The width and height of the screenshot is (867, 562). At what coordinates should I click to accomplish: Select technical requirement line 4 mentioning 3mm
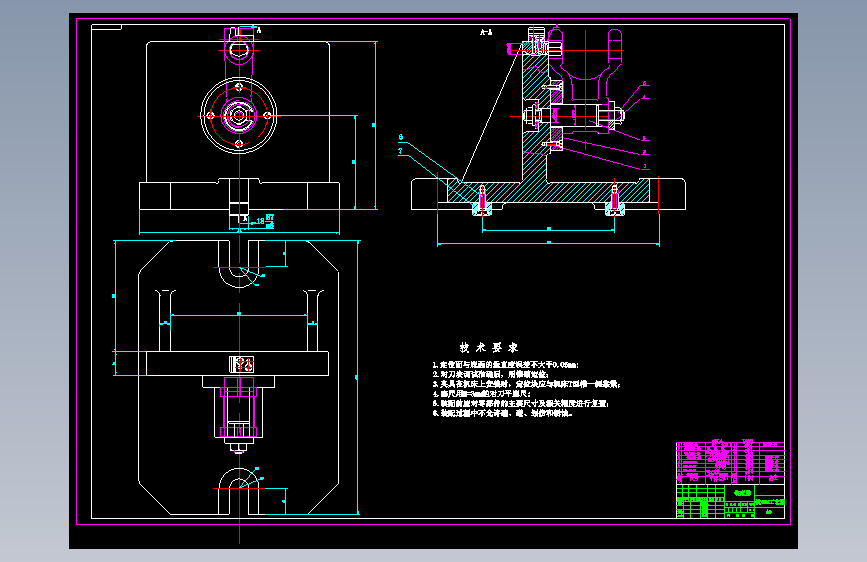482,394
